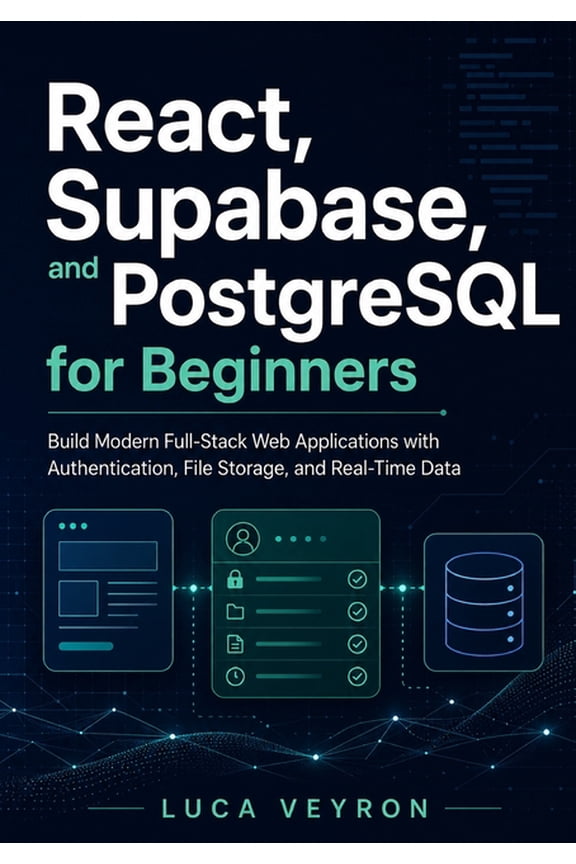Click the subtitle line "Authentication, File Storage, and Real-Time Data"
Image resolution: width=576 pixels, height=864 pixels.
point(254,468)
